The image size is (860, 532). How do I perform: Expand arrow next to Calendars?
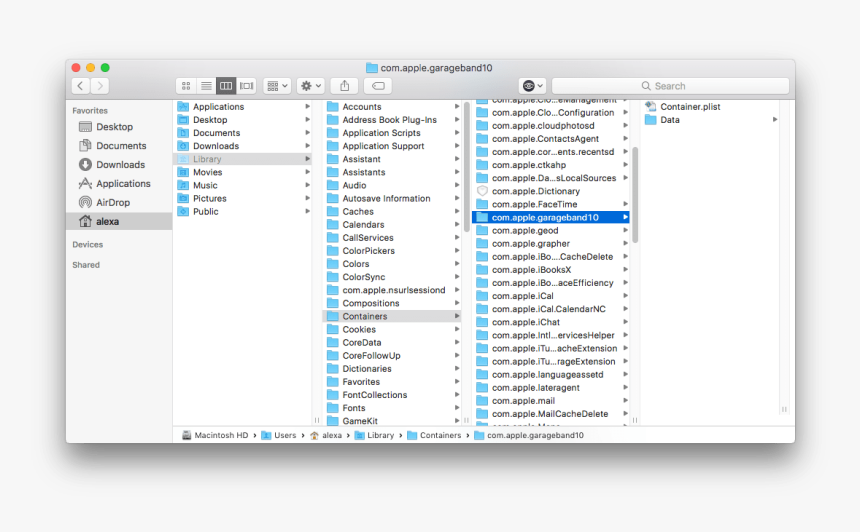point(457,224)
